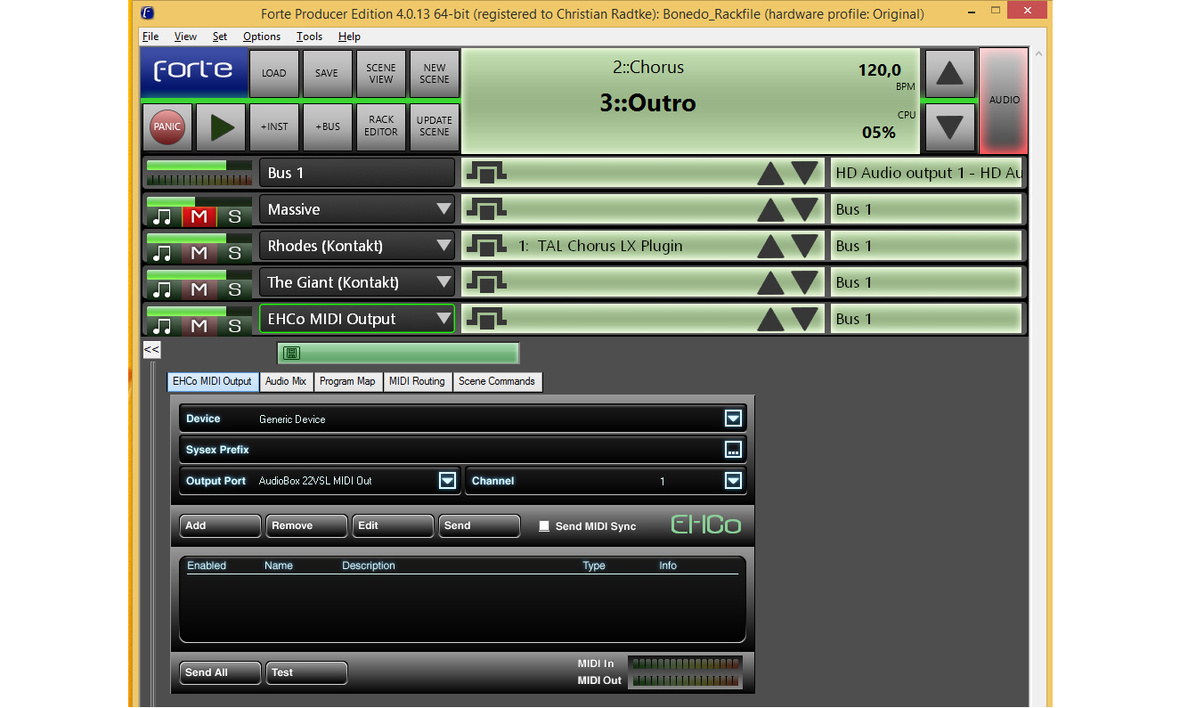Open the Device dropdown list
1180x708 pixels.
pyautogui.click(x=733, y=418)
